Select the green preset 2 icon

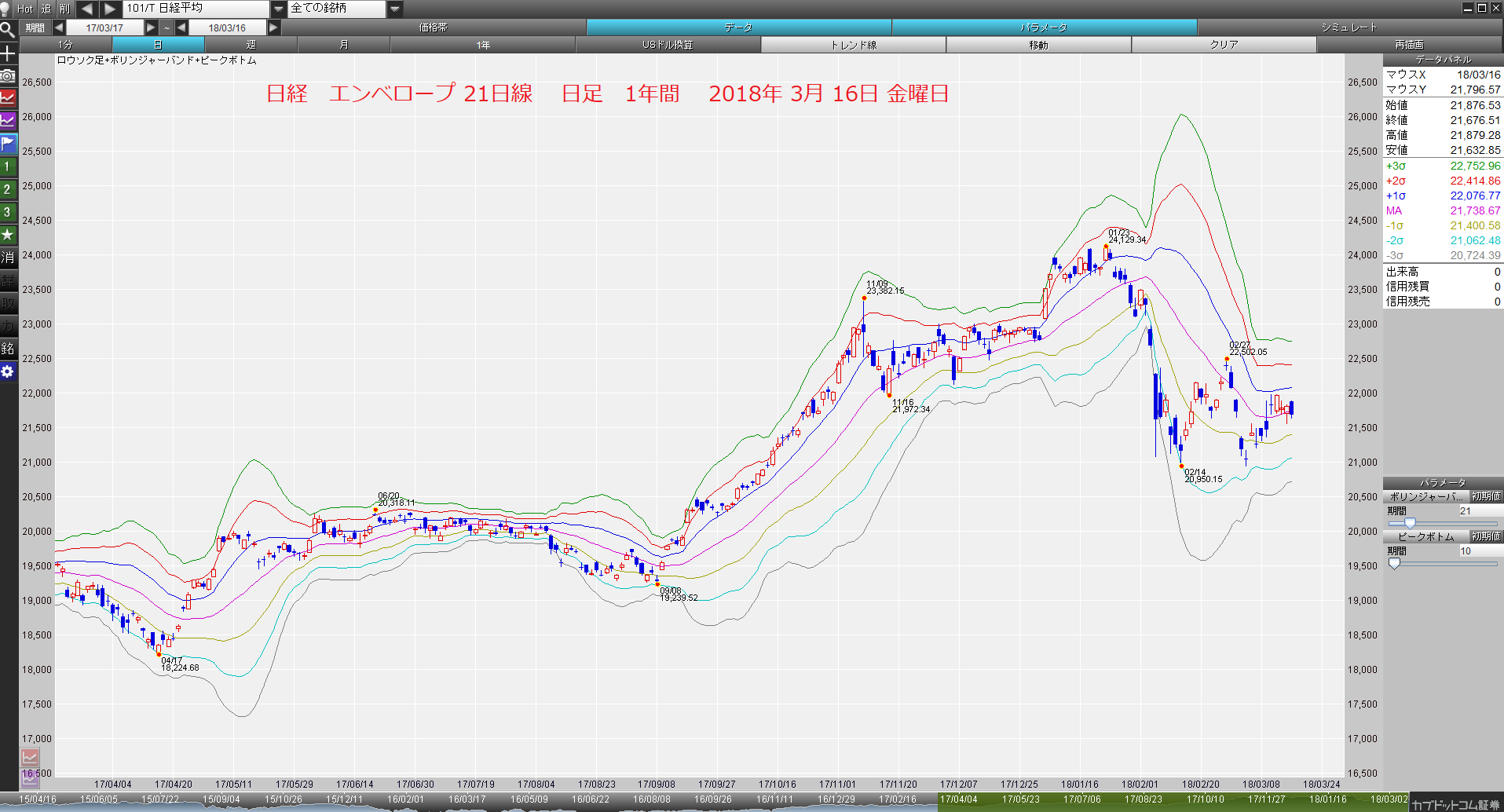click(x=8, y=189)
